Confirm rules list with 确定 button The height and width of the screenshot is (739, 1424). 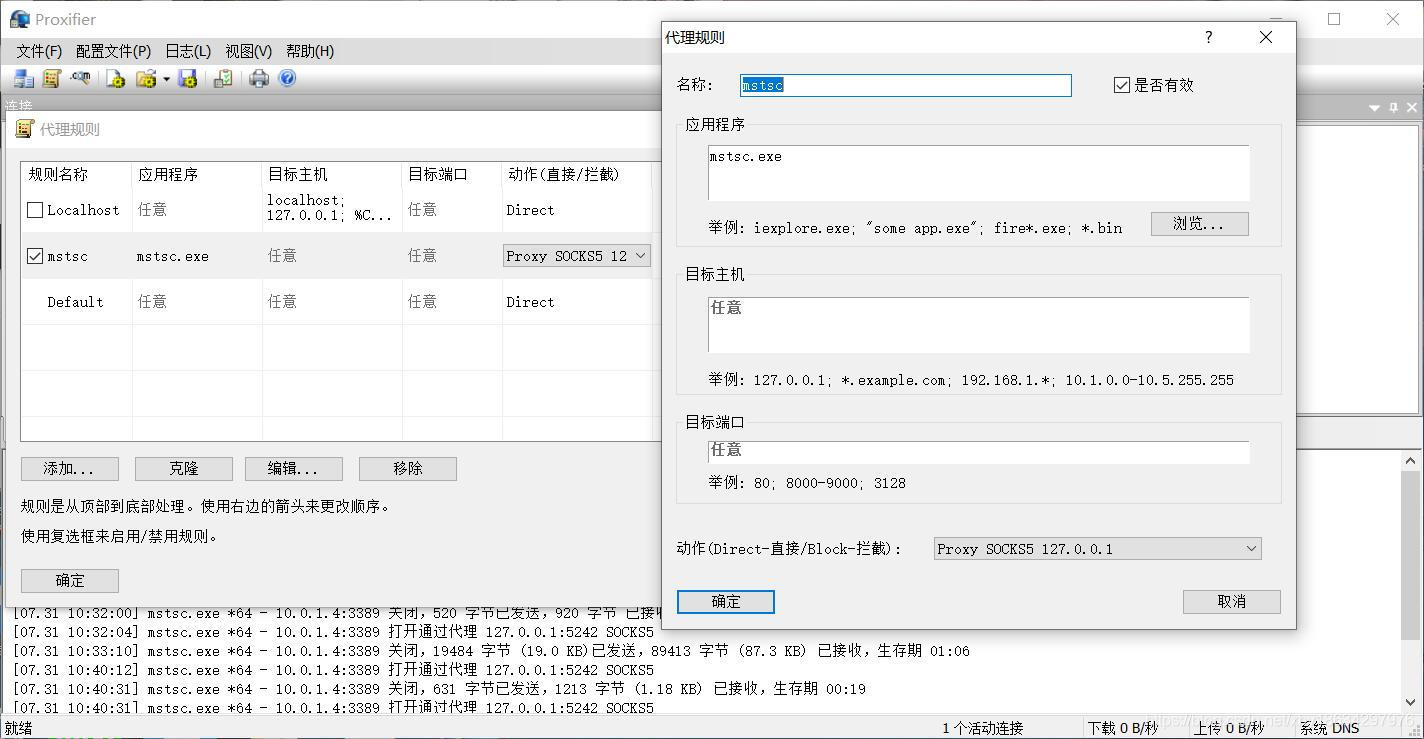click(x=70, y=581)
